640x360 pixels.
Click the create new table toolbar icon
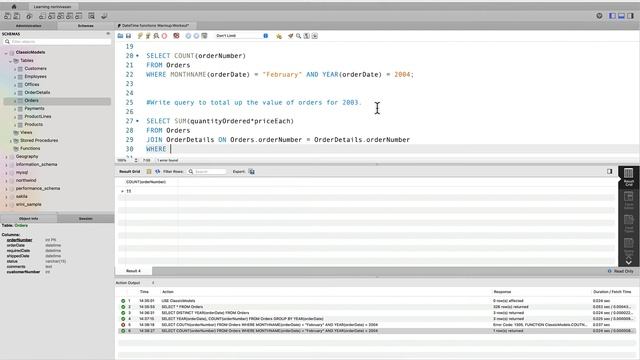pos(51,16)
